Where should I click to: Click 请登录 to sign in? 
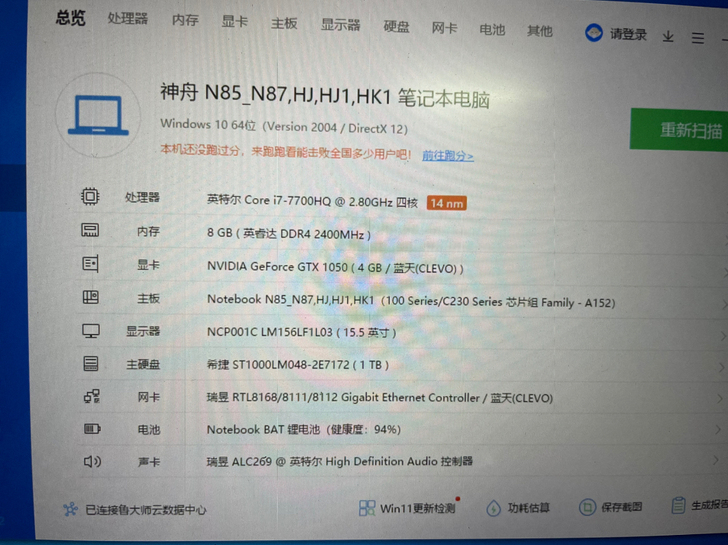tap(628, 34)
